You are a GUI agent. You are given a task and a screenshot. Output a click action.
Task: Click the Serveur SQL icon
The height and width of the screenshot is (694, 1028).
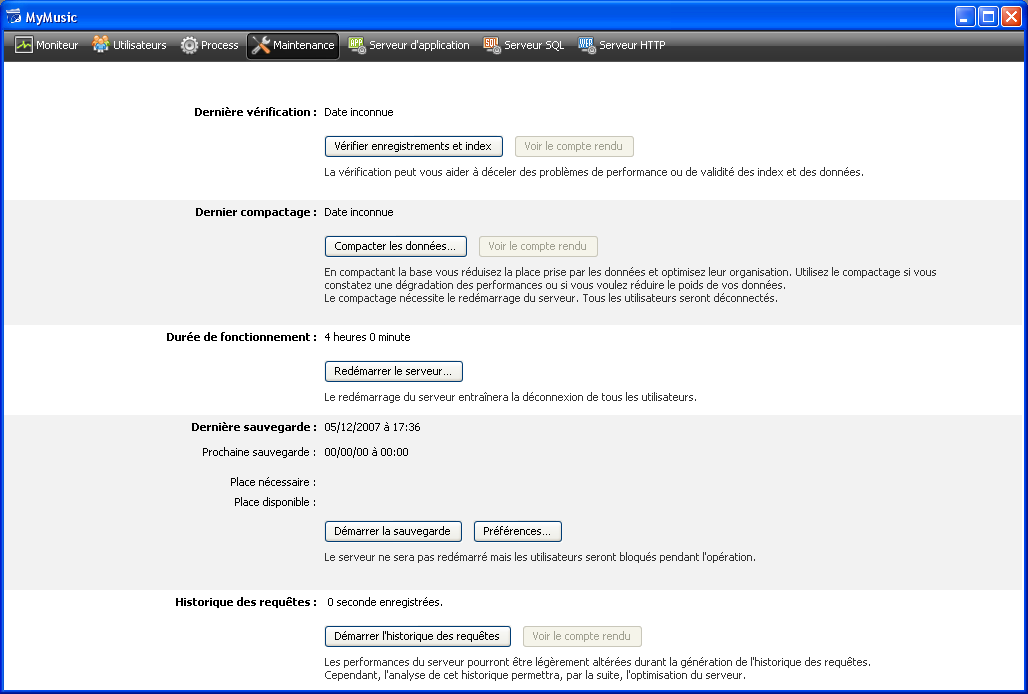[492, 45]
